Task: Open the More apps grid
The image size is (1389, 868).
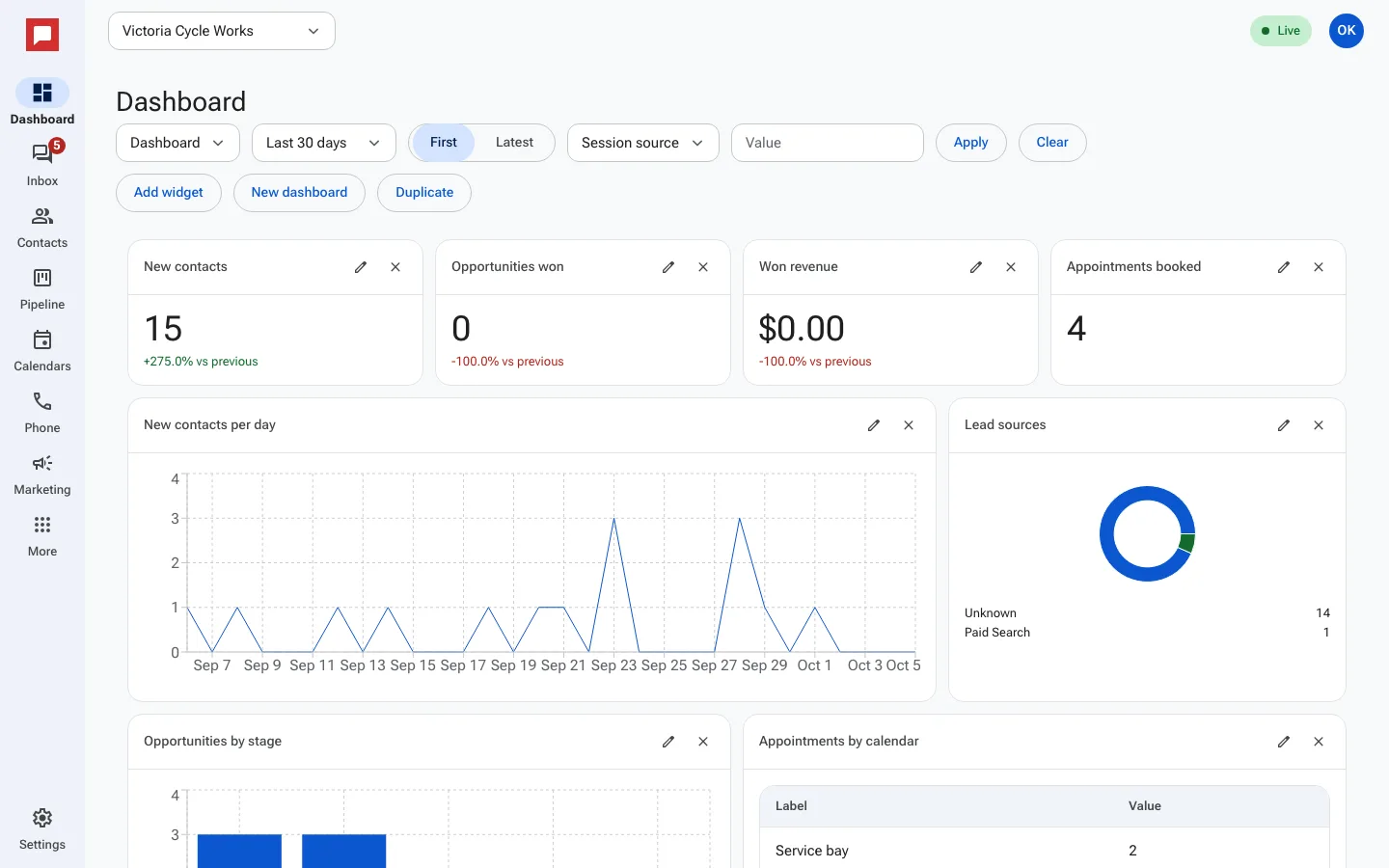Action: pyautogui.click(x=42, y=534)
